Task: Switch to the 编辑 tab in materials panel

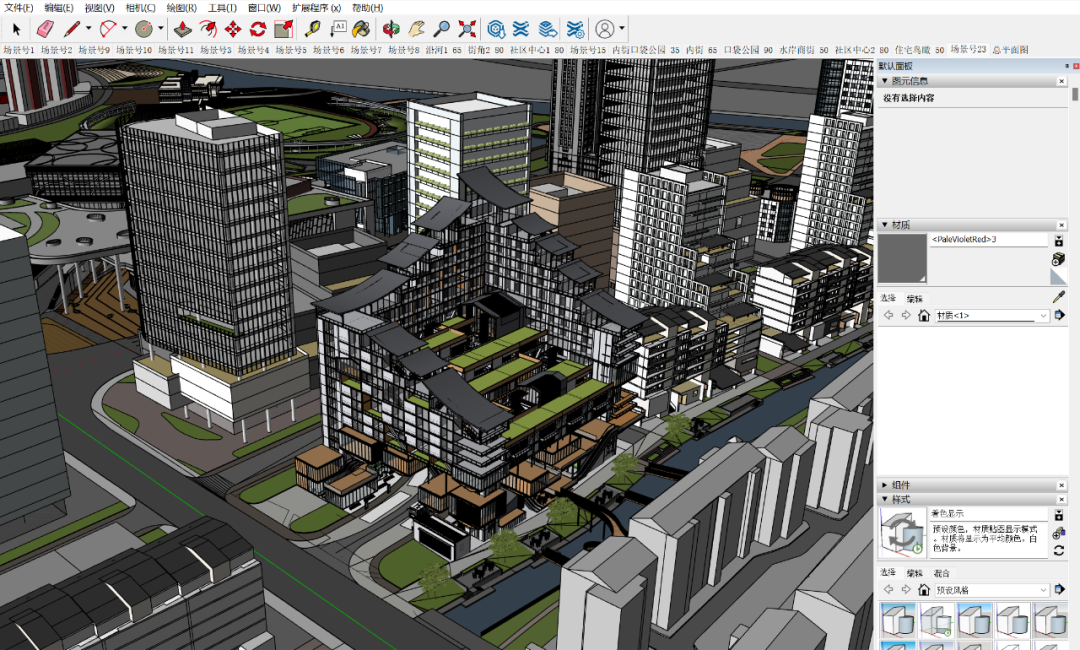Action: (x=914, y=299)
